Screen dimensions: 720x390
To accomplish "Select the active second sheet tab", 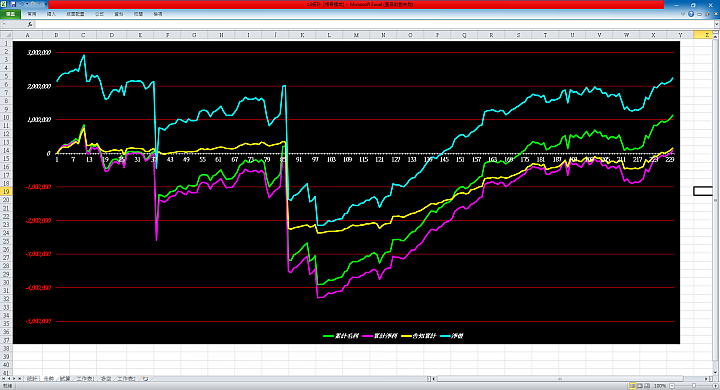I will click(49, 379).
